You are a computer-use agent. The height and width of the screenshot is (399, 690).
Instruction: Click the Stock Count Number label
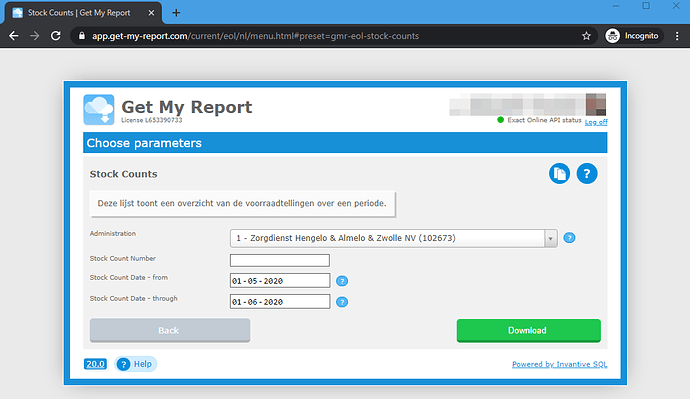click(123, 259)
